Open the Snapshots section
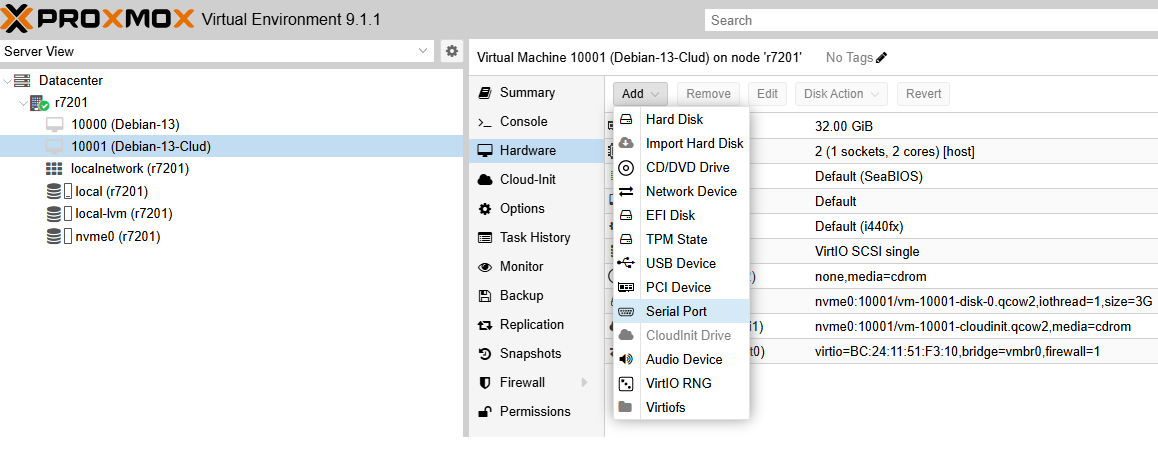This screenshot has width=1158, height=460. click(530, 353)
